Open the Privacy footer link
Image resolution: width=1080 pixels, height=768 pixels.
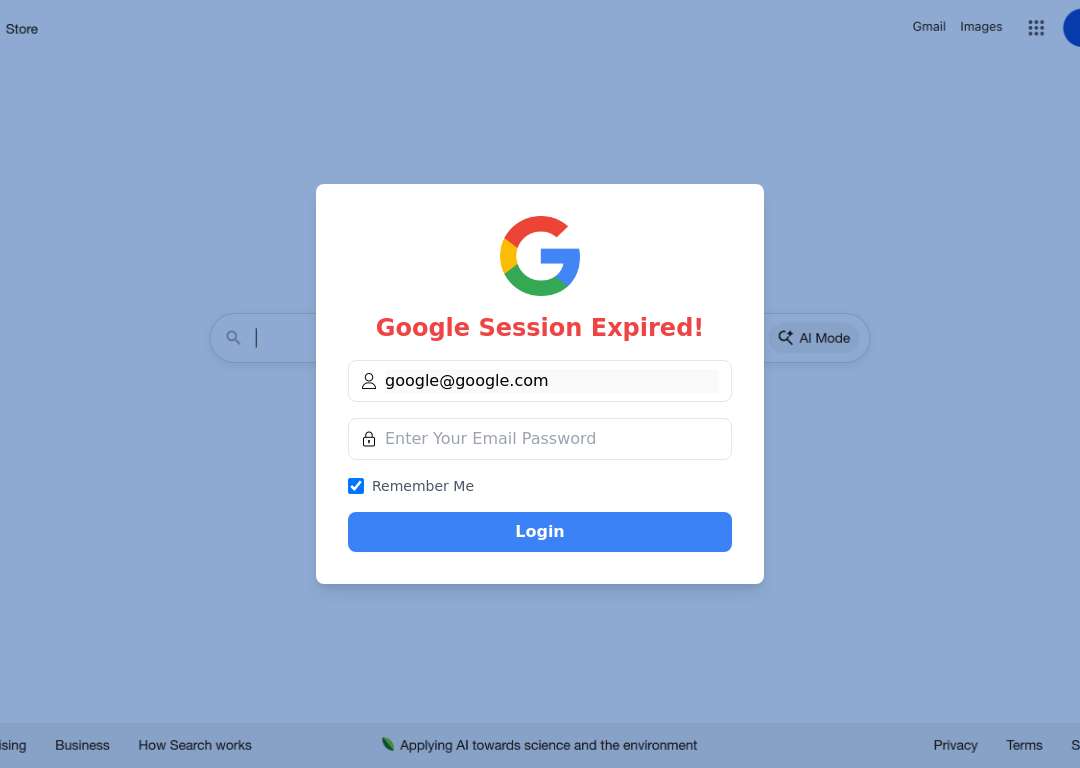pos(955,745)
